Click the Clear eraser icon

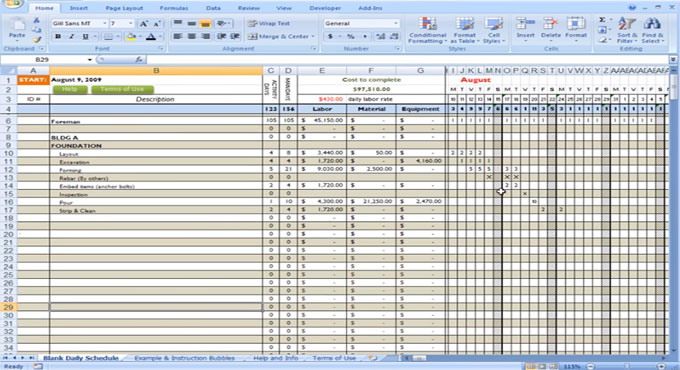[x=602, y=40]
